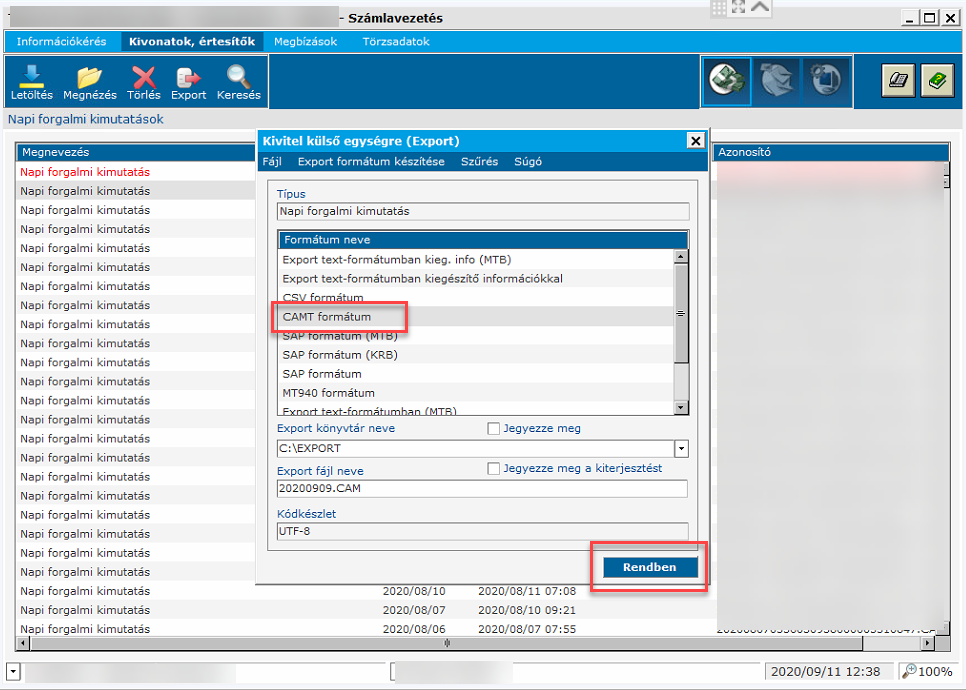Click the expand arrows icon at top
This screenshot has height=690, width=966.
(x=738, y=7)
